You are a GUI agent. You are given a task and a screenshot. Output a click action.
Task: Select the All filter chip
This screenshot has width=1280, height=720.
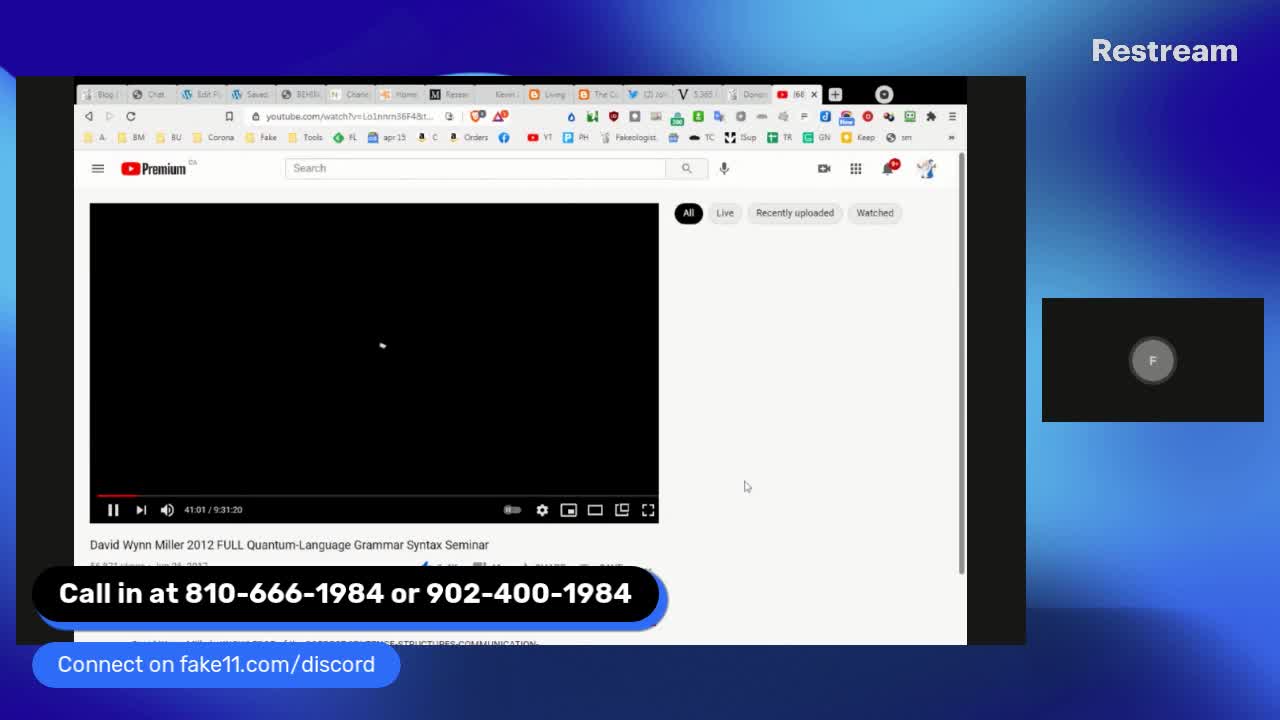click(x=688, y=213)
